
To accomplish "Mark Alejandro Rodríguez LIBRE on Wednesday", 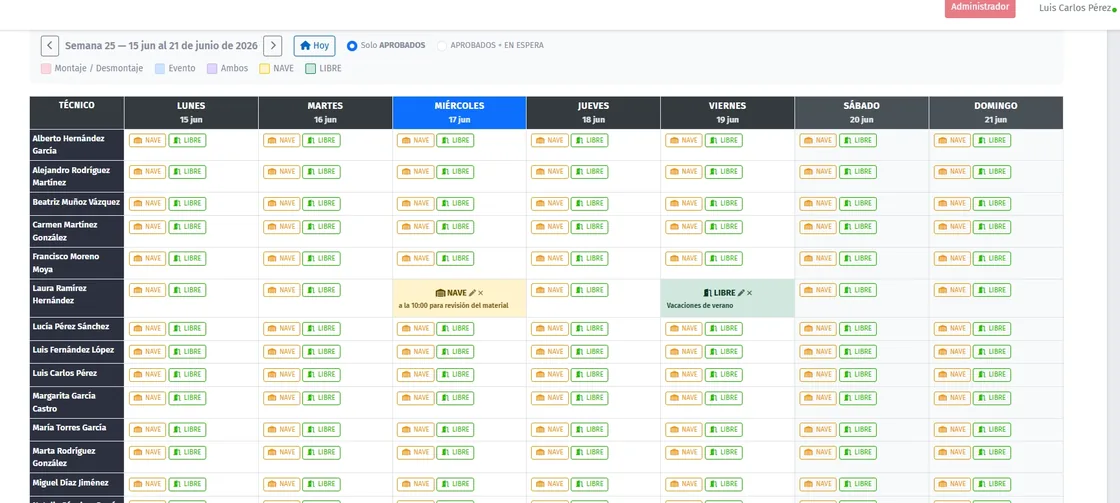I will coord(455,171).
